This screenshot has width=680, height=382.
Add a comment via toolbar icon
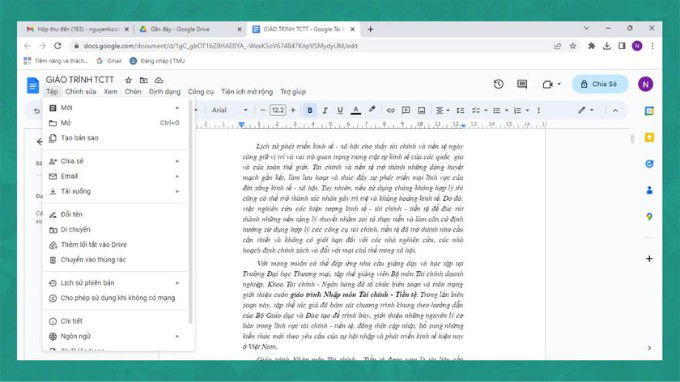[406, 111]
